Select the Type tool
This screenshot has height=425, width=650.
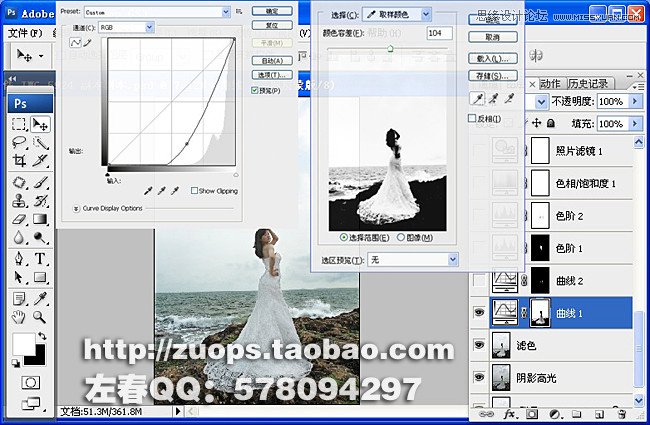40,259
